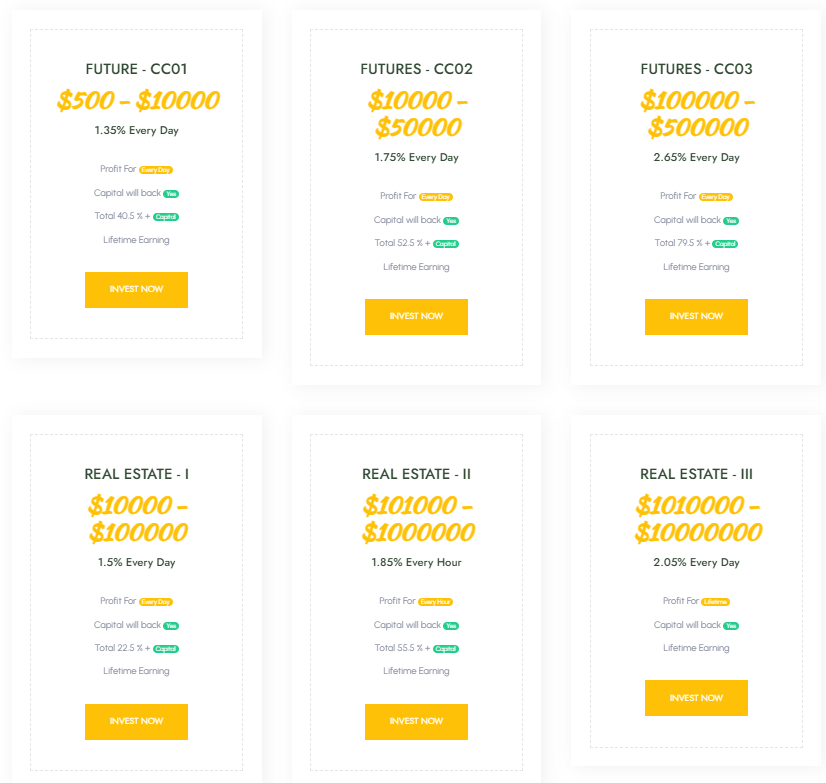Click the $101000 - $1000000 amount
The image size is (826, 783).
click(418, 519)
